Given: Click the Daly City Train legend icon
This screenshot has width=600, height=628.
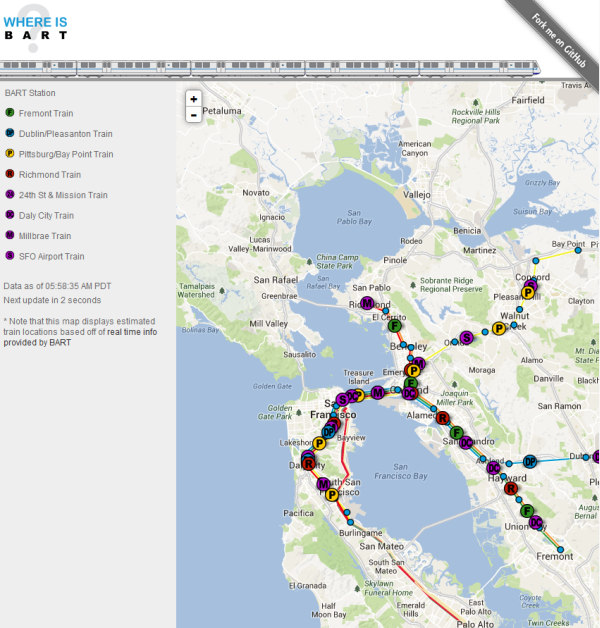Looking at the screenshot, I should click(x=10, y=215).
